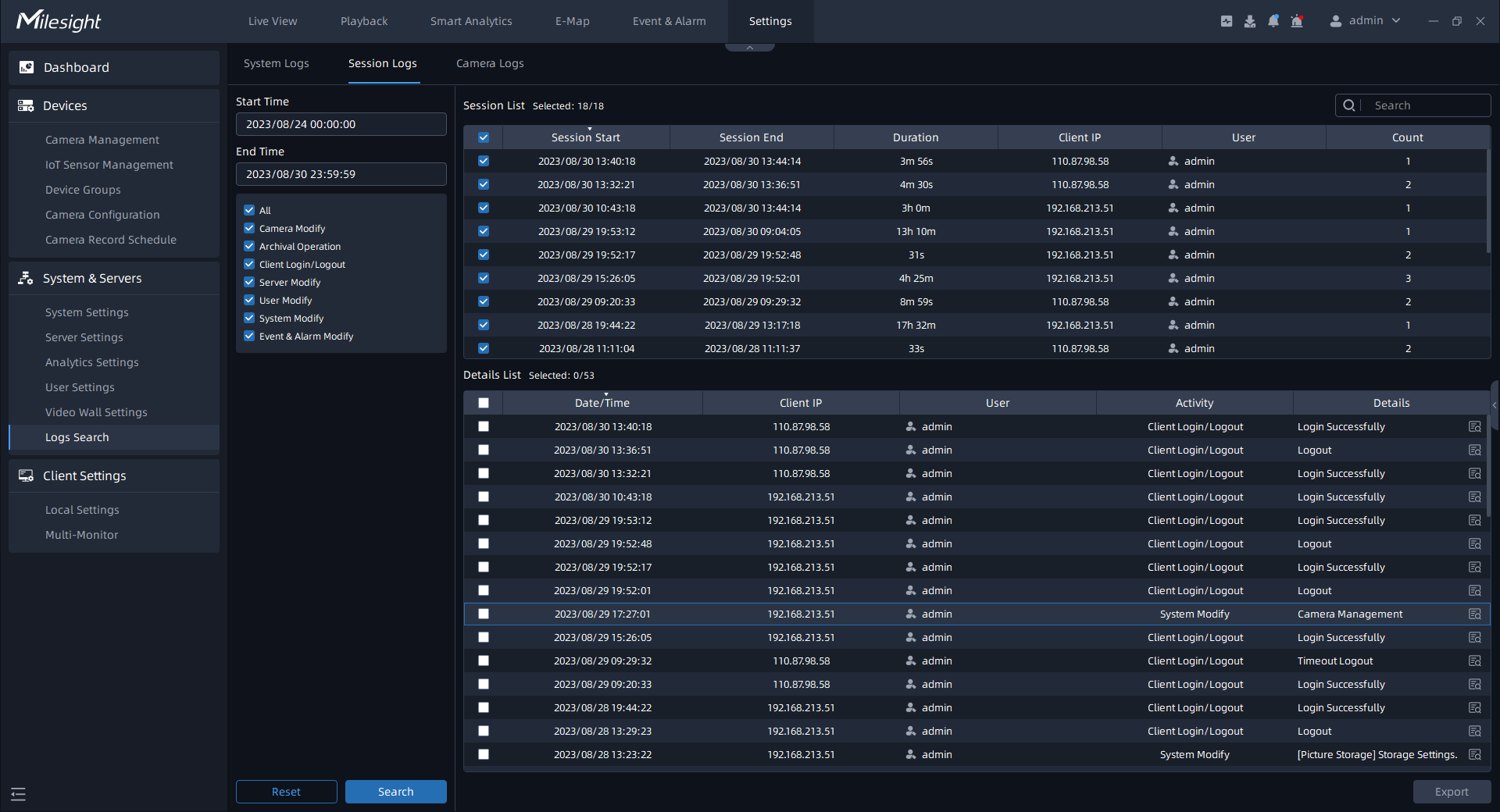
Task: Switch to the Camera Logs tab
Action: click(x=490, y=63)
